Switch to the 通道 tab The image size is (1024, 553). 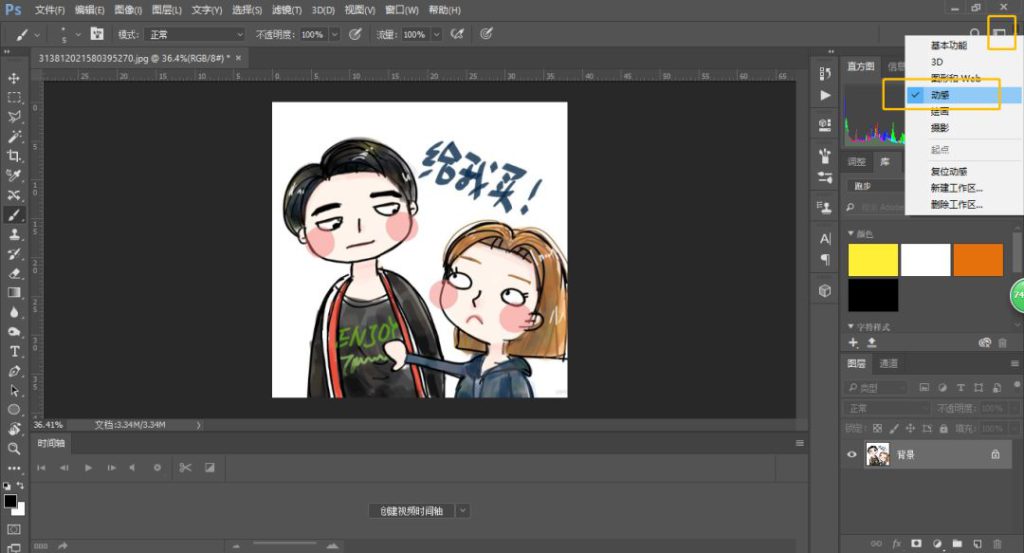(x=888, y=364)
